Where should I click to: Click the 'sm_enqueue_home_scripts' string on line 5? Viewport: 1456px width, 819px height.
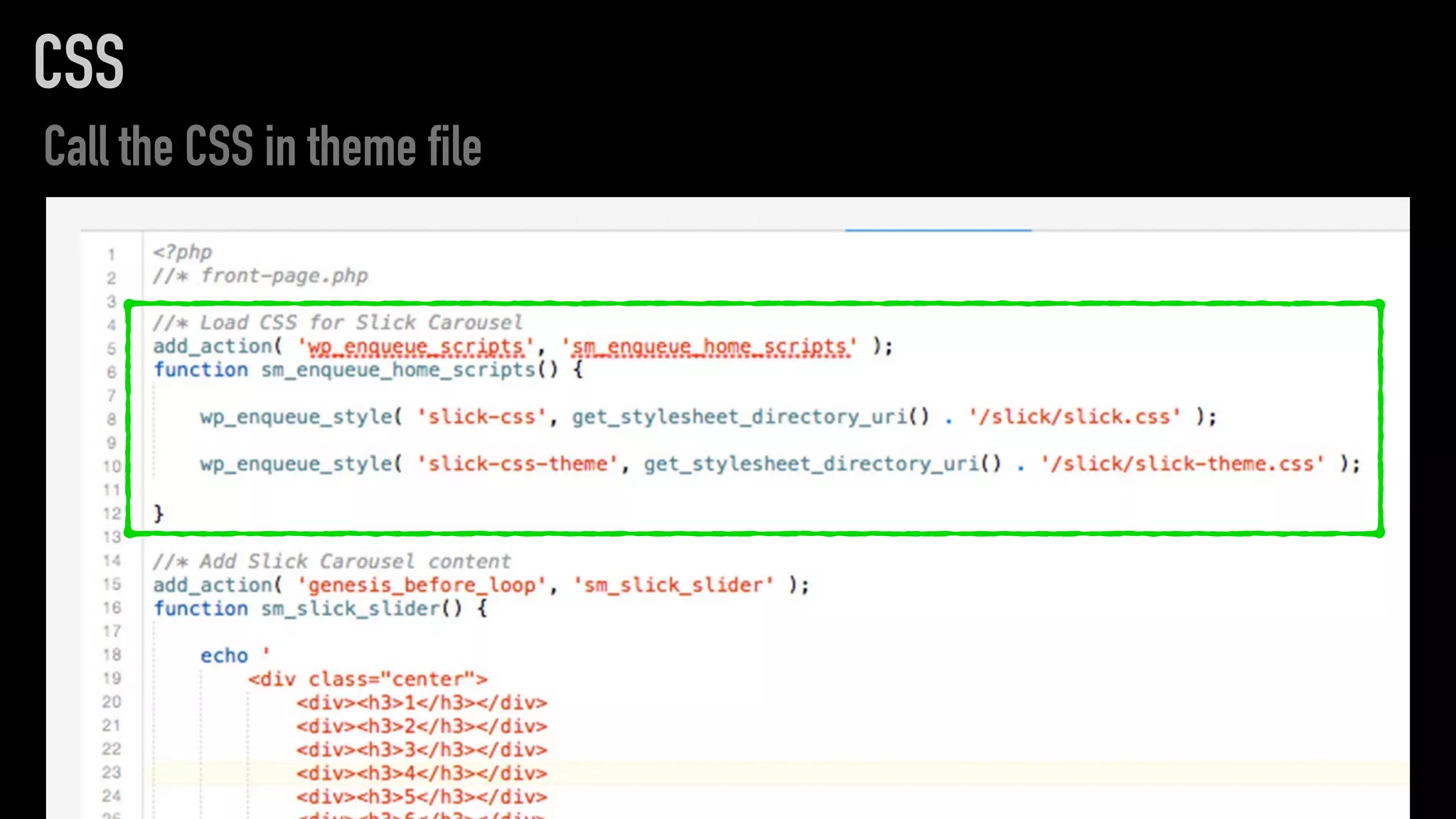click(709, 346)
